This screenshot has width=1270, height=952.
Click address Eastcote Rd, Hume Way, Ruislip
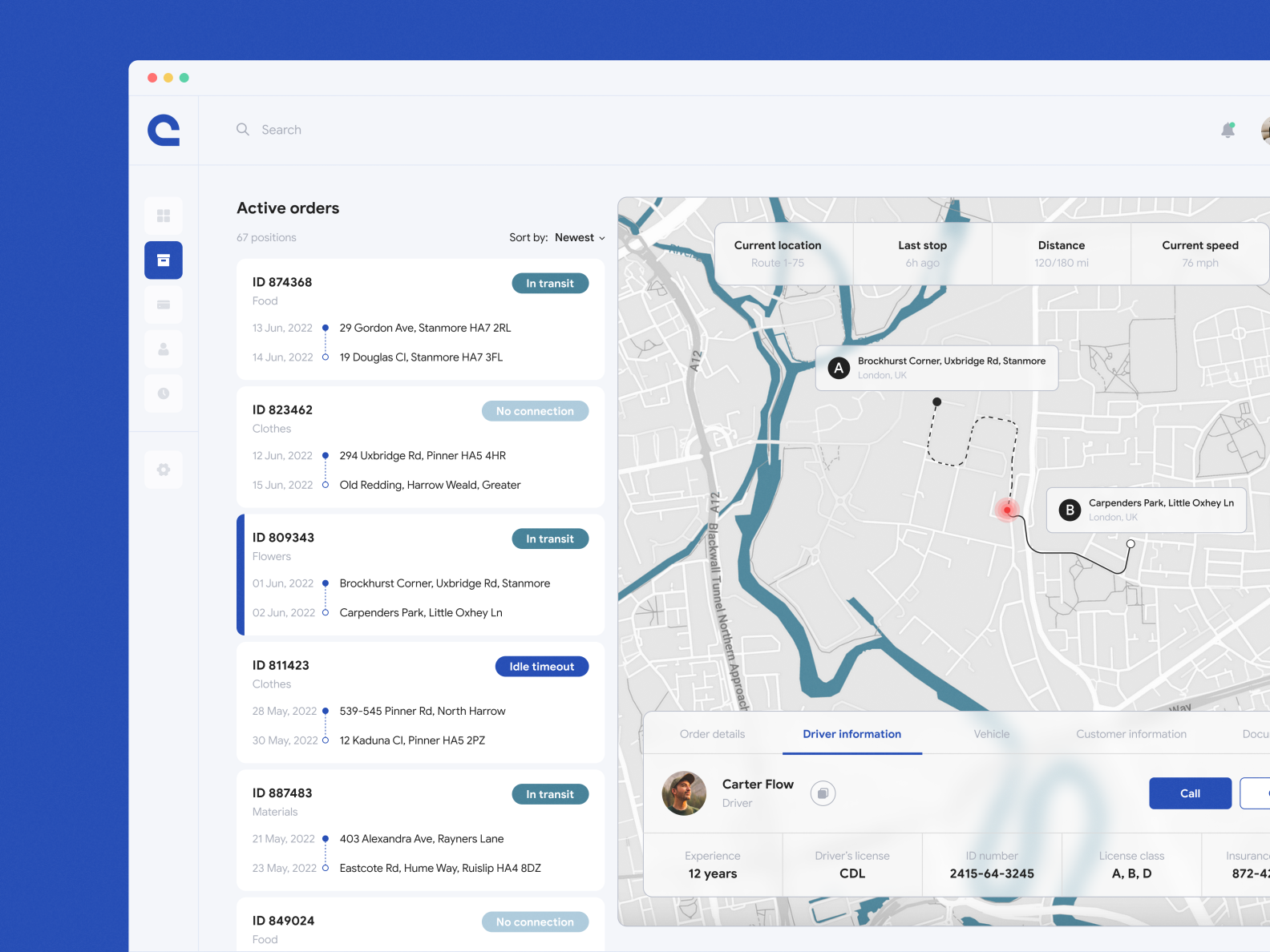coord(440,868)
